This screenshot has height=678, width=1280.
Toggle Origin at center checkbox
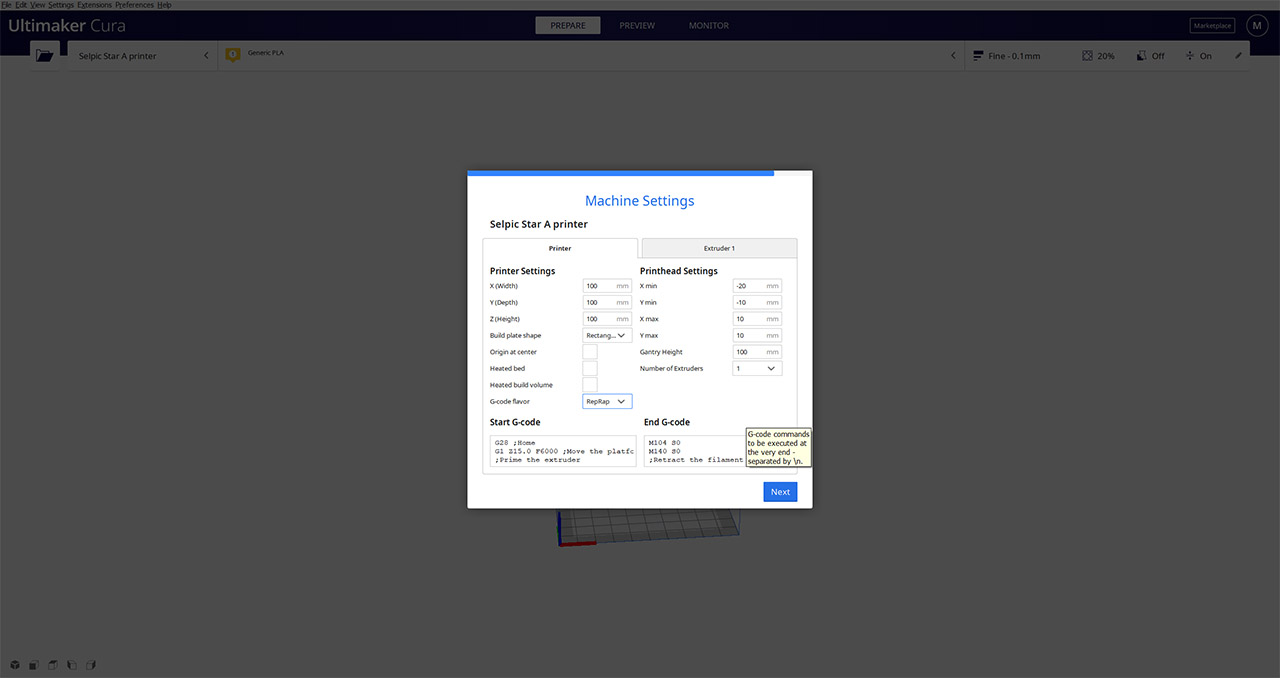pyautogui.click(x=590, y=352)
